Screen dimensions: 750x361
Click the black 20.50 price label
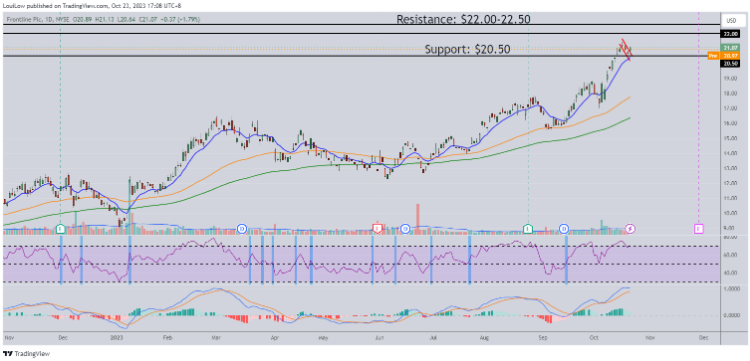click(x=731, y=63)
